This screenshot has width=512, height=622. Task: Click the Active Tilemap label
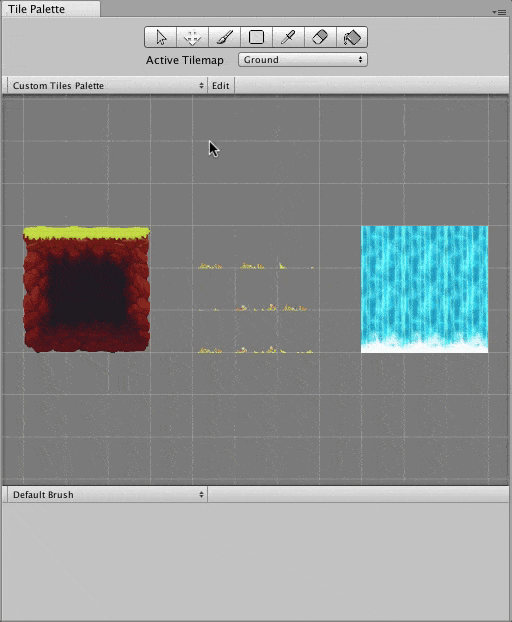pyautogui.click(x=185, y=60)
